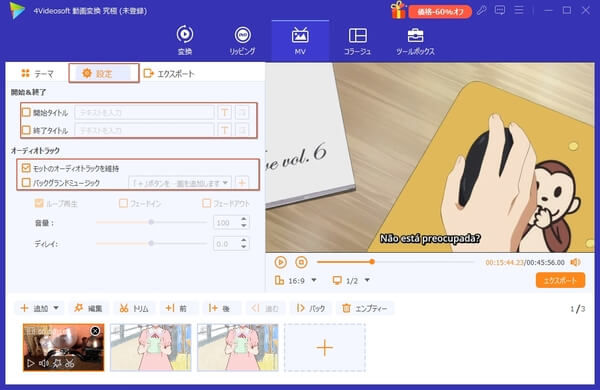Select the second clip thumbnail
600x390 pixels.
pyautogui.click(x=151, y=347)
